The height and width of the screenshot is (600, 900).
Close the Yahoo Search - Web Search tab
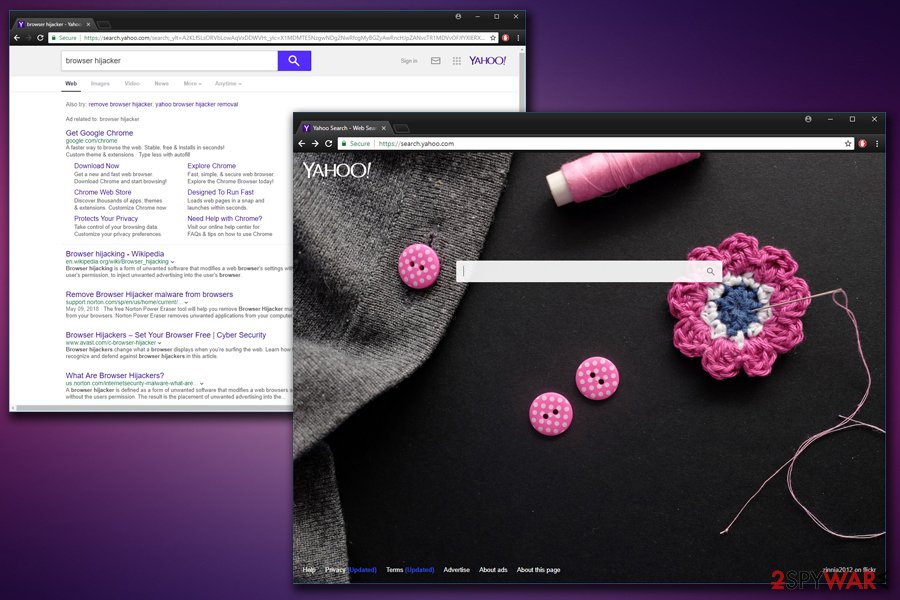coord(384,128)
